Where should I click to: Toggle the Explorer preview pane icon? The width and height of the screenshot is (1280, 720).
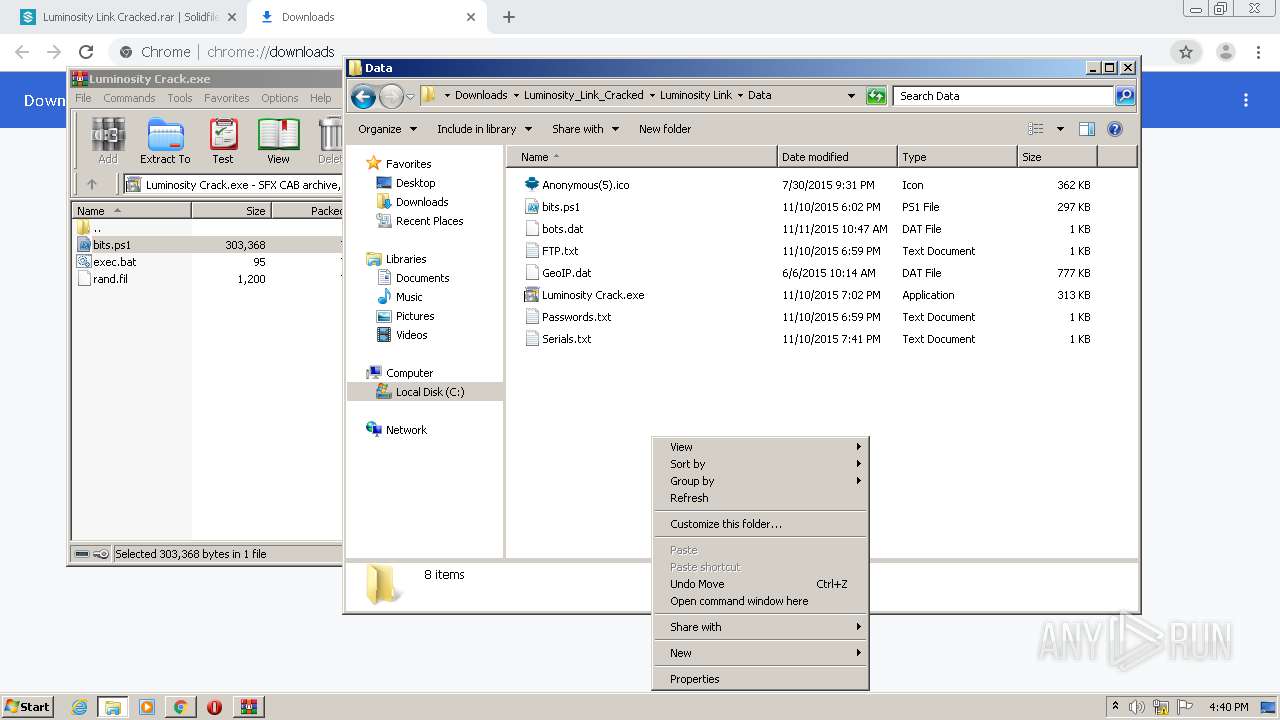1087,129
